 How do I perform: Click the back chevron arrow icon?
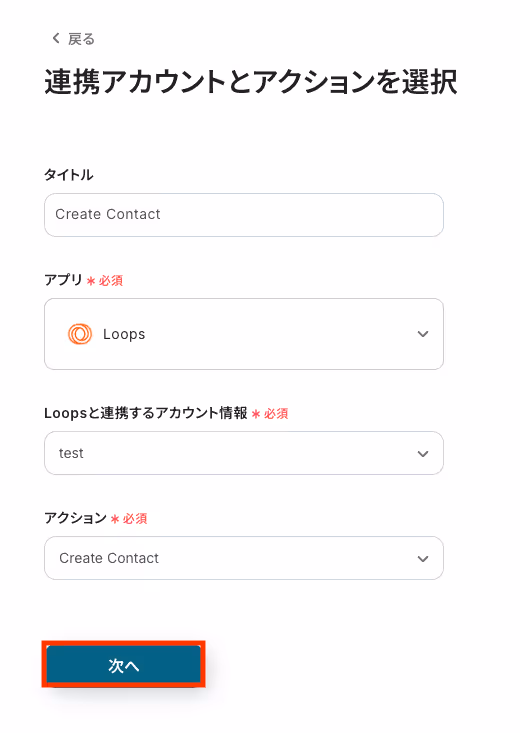(x=56, y=38)
